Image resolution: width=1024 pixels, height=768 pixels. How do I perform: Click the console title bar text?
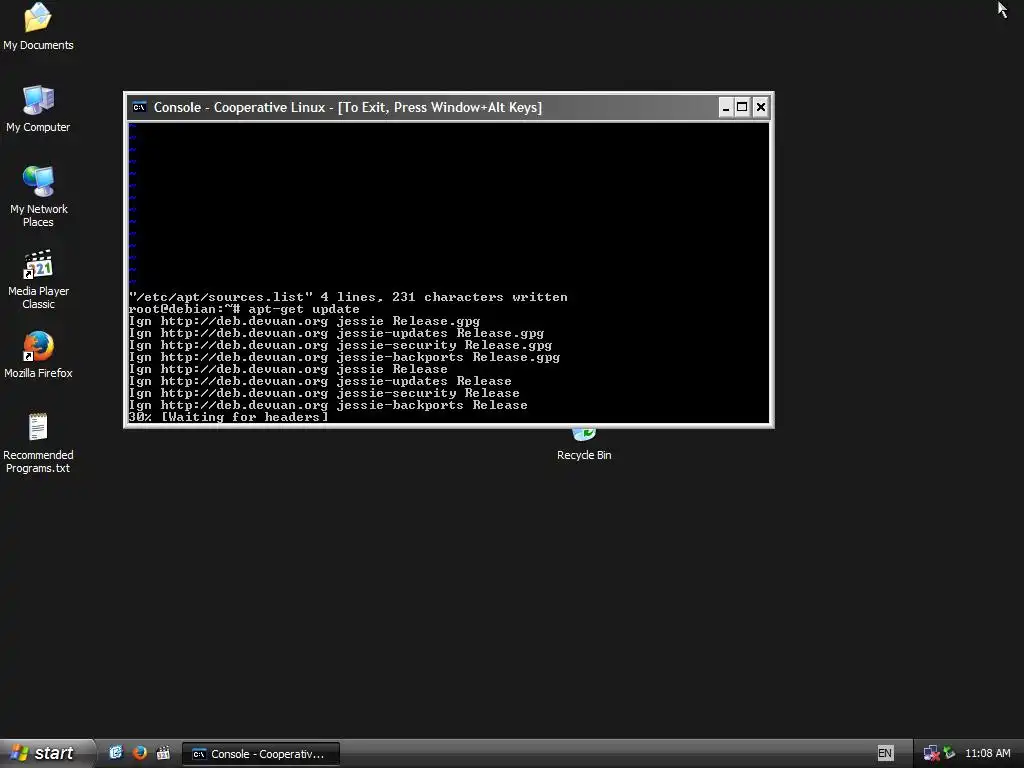click(347, 107)
